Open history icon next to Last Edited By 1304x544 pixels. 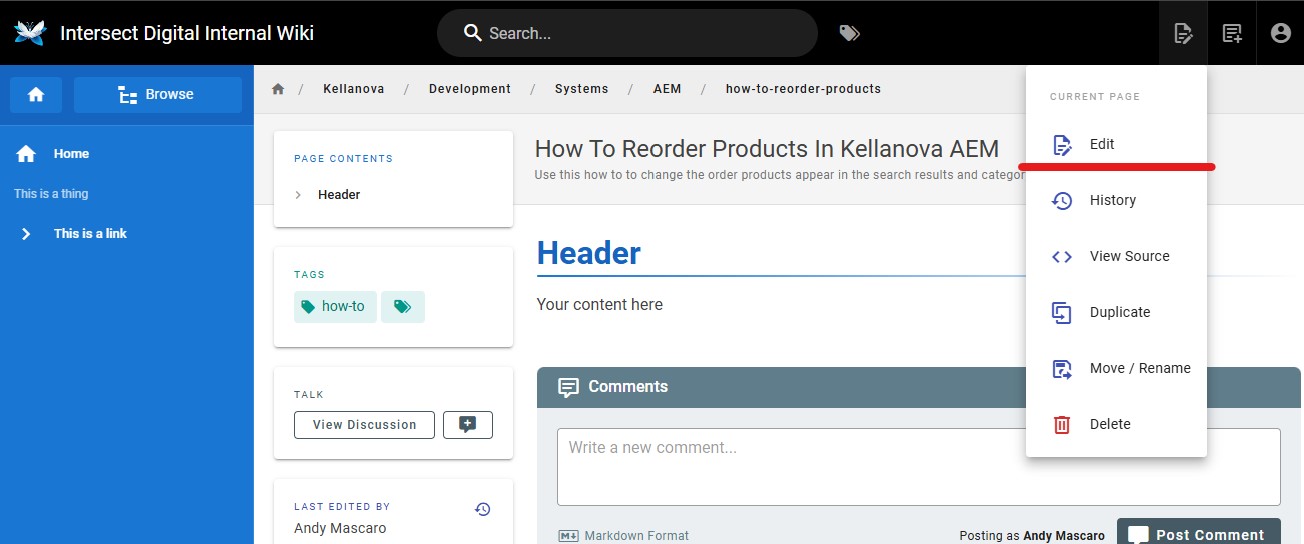(482, 509)
